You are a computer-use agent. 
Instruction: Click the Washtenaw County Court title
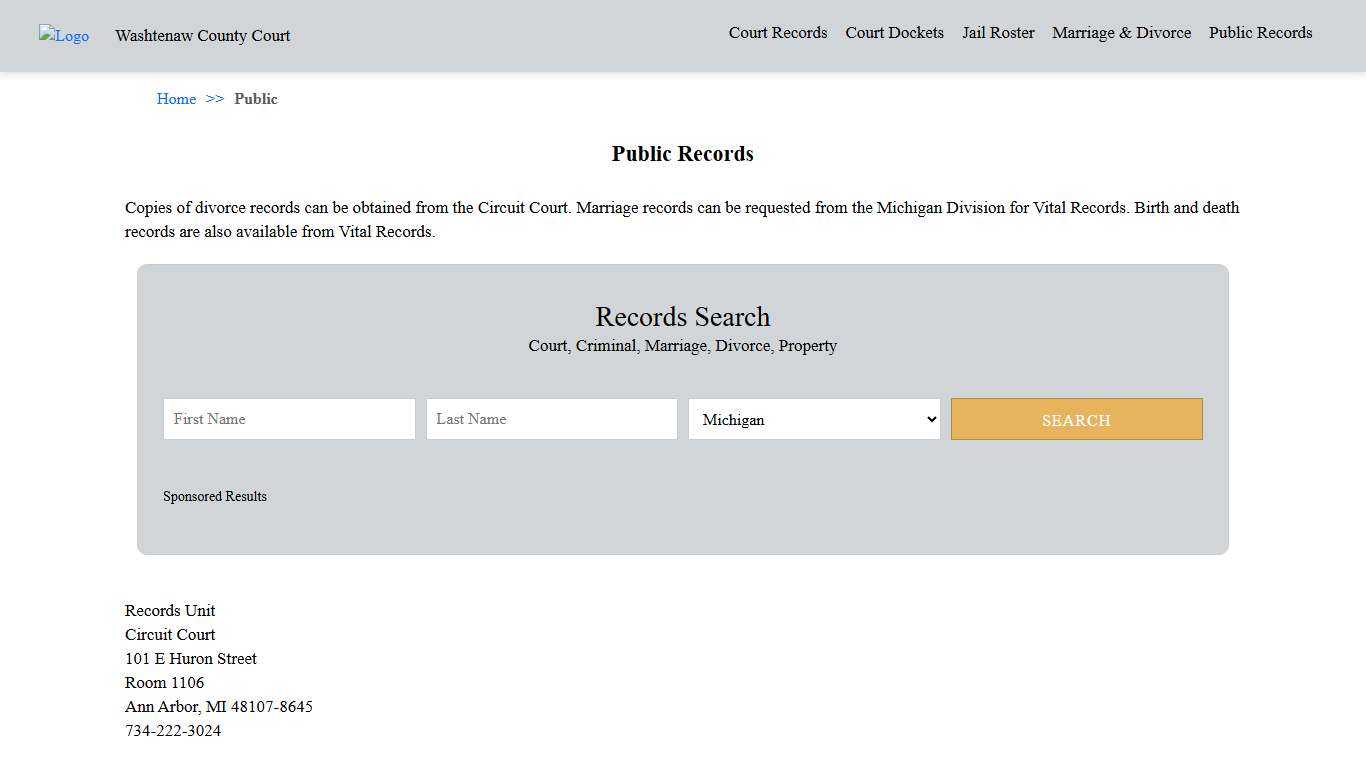[202, 36]
